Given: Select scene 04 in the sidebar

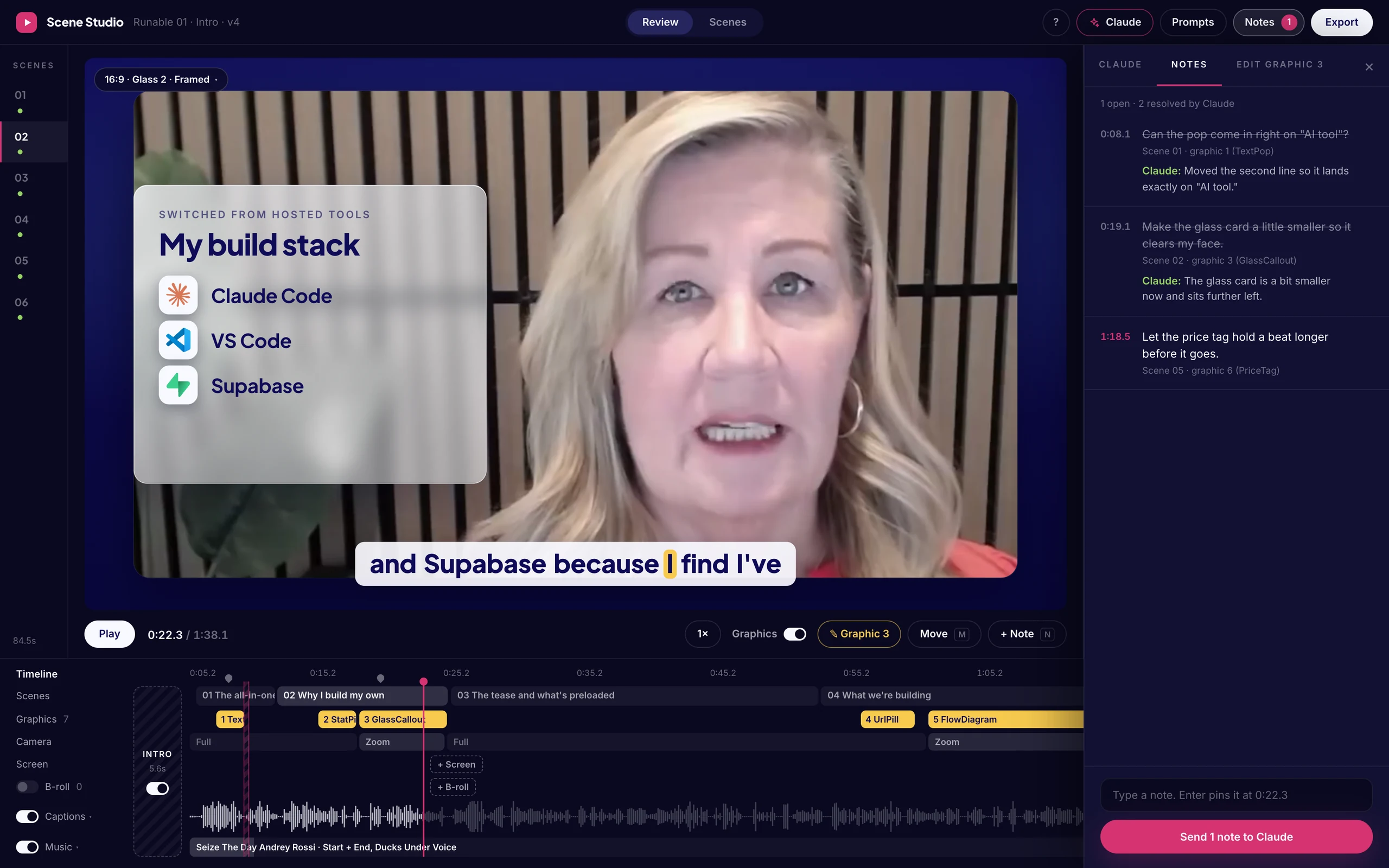Looking at the screenshot, I should coord(33,225).
